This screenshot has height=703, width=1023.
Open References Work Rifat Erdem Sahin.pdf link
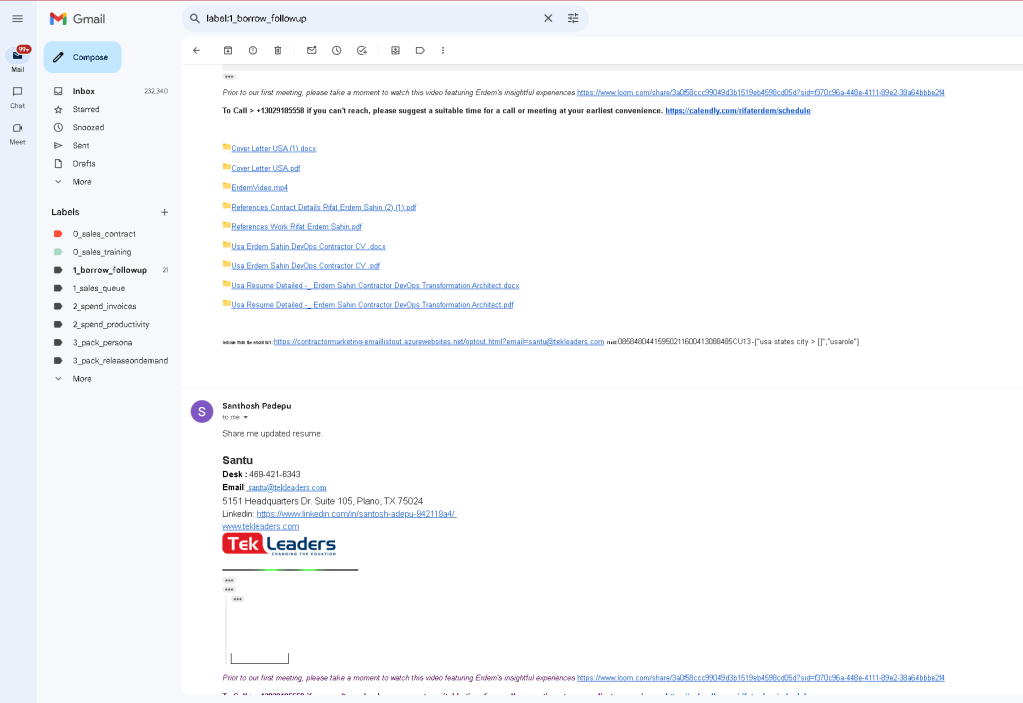[x=296, y=227]
